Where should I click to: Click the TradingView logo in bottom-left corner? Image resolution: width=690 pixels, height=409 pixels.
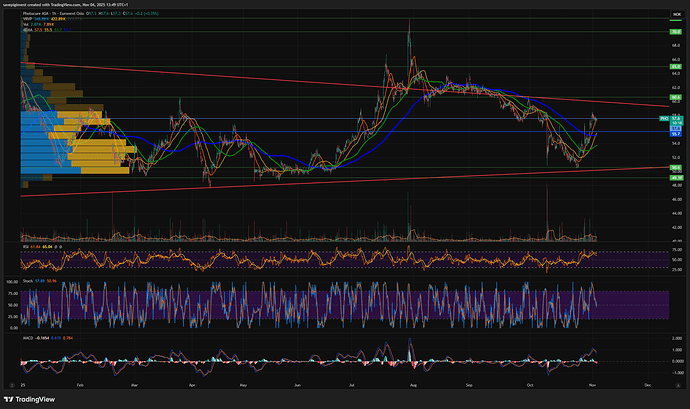37,396
